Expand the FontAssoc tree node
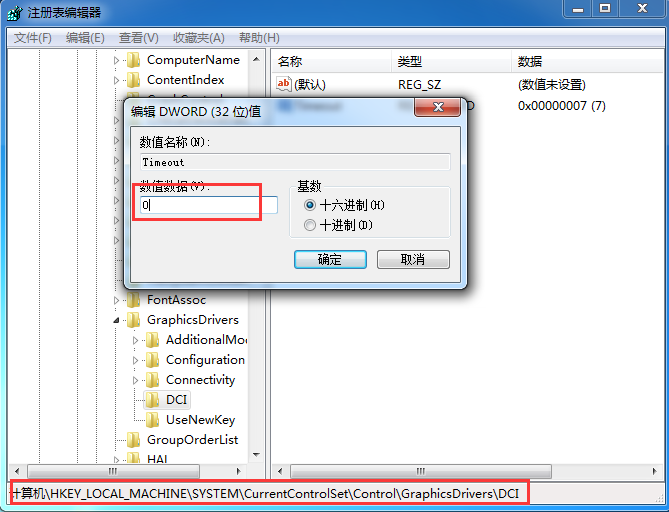 tap(116, 300)
